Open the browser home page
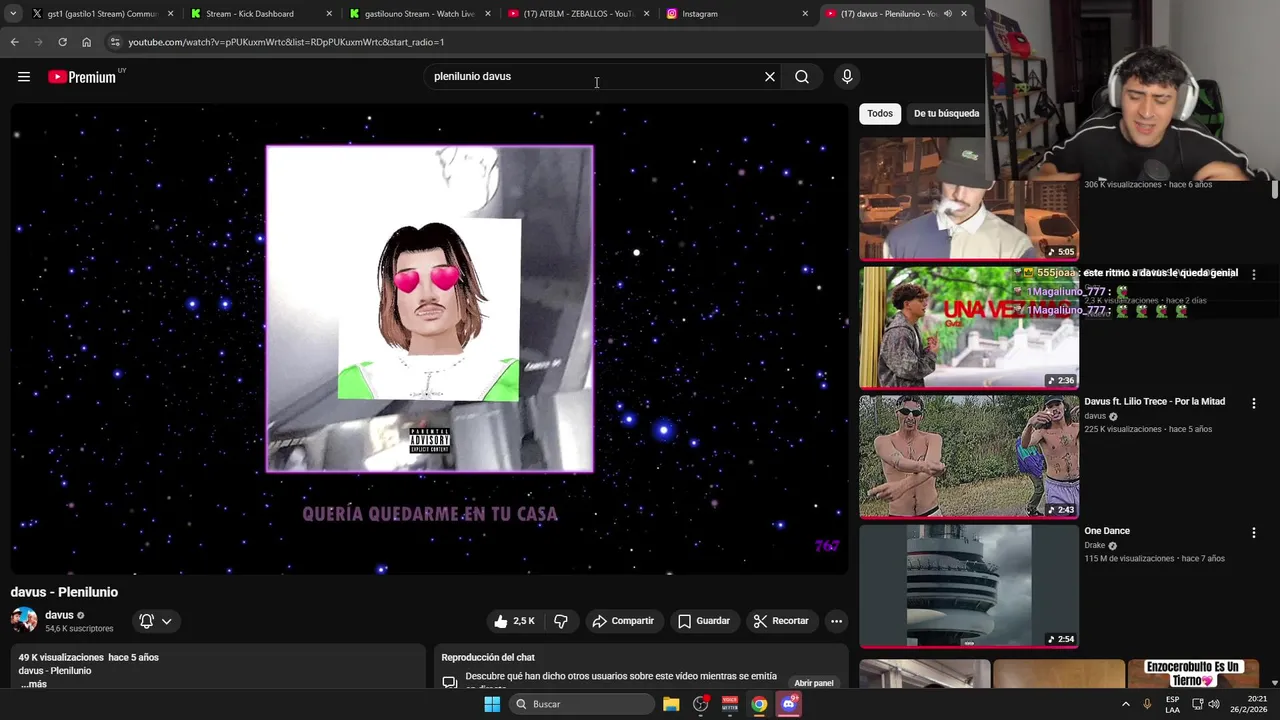Viewport: 1280px width, 720px height. pos(86,42)
